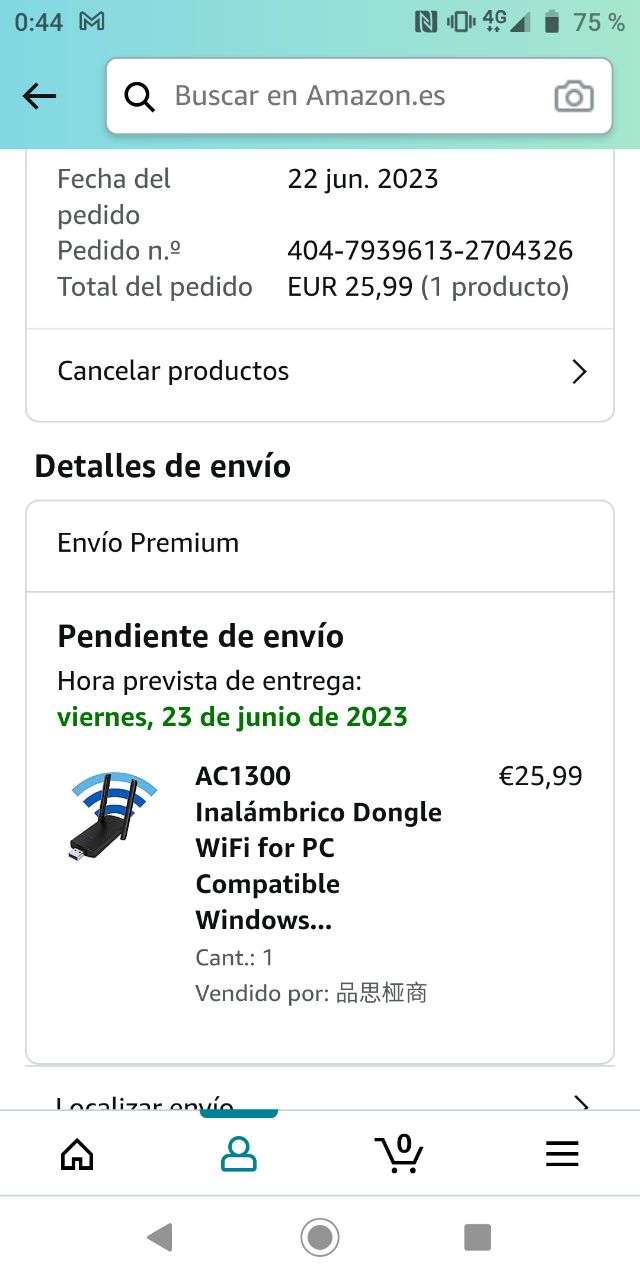The height and width of the screenshot is (1280, 640).
Task: Open AC1300 Inalámbrico Dongle product title
Action: click(318, 847)
